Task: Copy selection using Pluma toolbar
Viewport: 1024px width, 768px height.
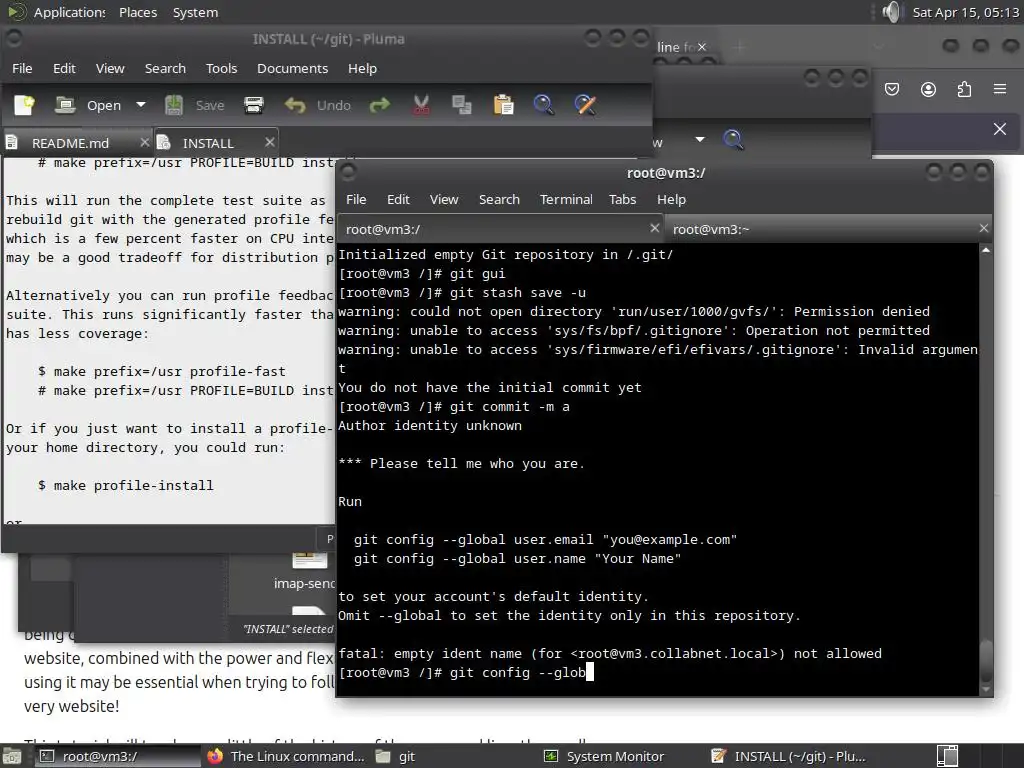Action: pos(462,105)
